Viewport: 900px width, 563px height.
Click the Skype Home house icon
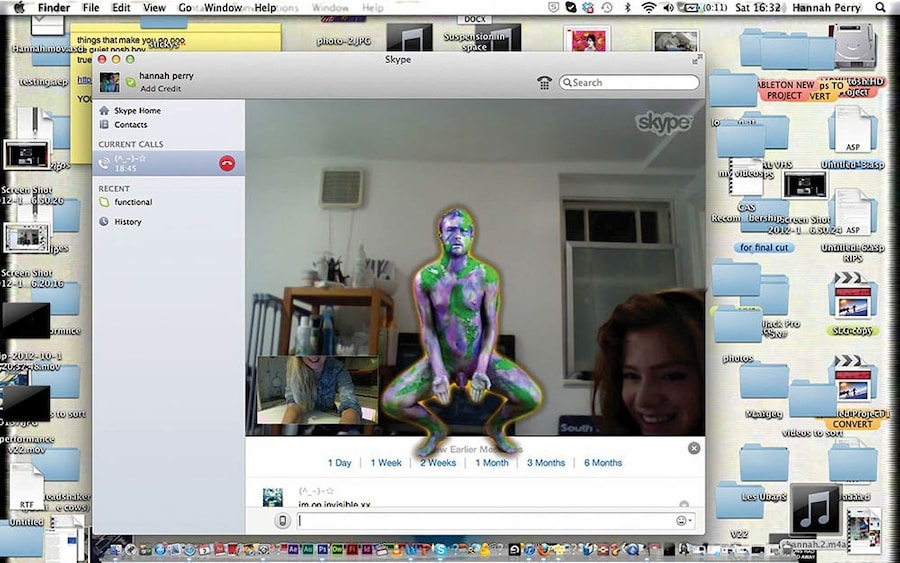(104, 110)
